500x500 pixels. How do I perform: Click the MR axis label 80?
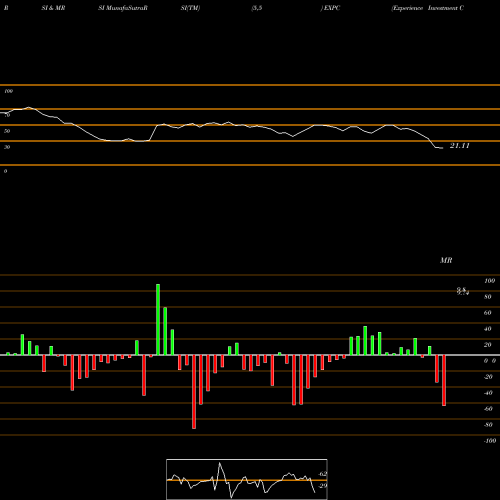click(488, 297)
